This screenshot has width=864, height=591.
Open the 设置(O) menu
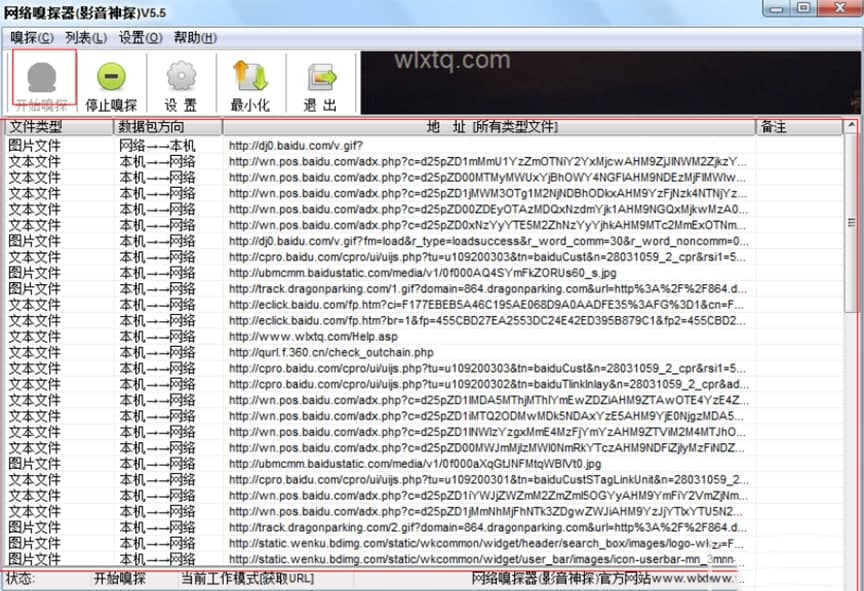141,38
